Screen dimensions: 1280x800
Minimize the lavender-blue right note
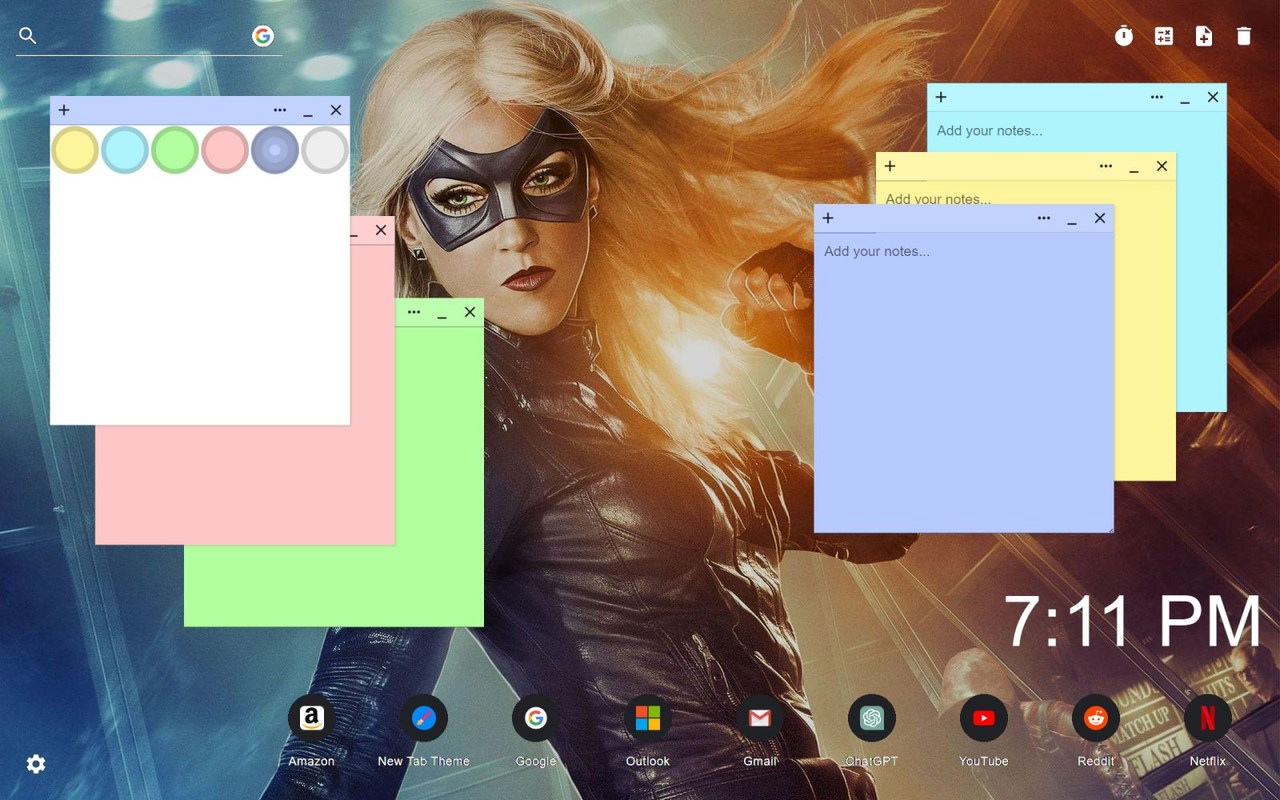click(1072, 220)
